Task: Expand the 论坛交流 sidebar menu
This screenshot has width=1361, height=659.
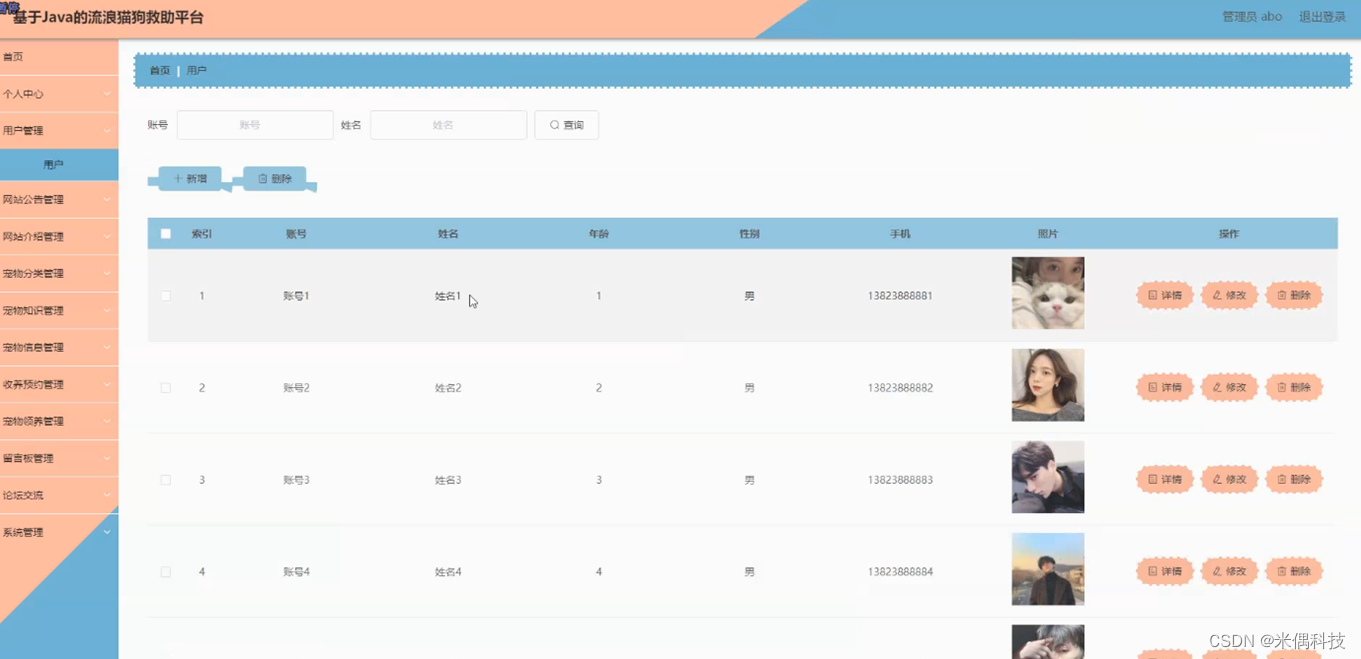Action: (x=59, y=496)
